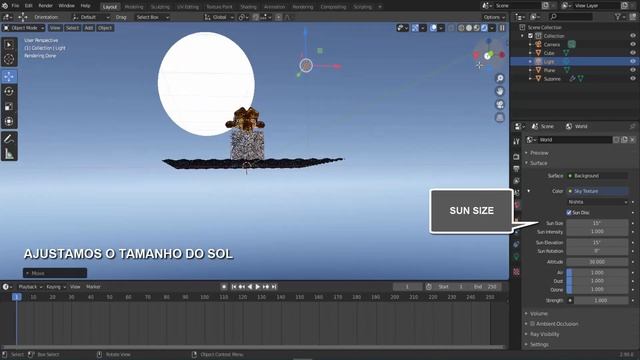This screenshot has height=360, width=640.
Task: Switch to wireframe viewport shading
Action: pyautogui.click(x=461, y=28)
